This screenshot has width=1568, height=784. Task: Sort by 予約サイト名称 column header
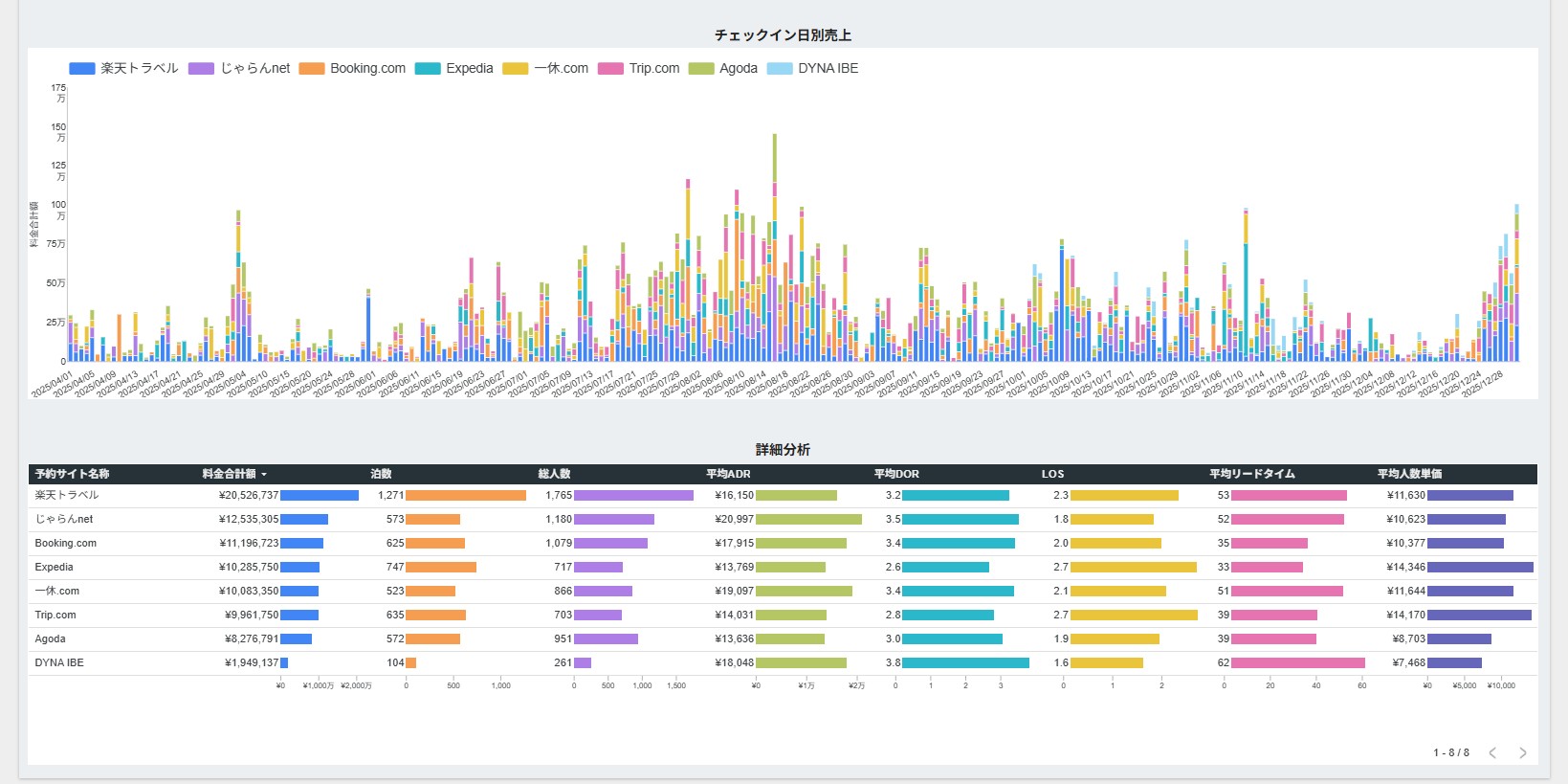click(x=72, y=474)
